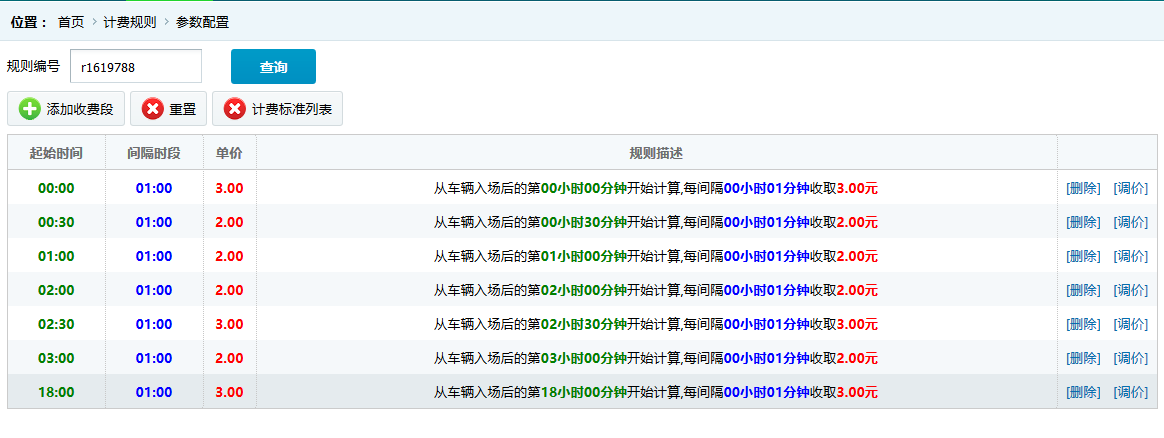
Task: Adjust price on the 18:00 row
Action: 1131,392
